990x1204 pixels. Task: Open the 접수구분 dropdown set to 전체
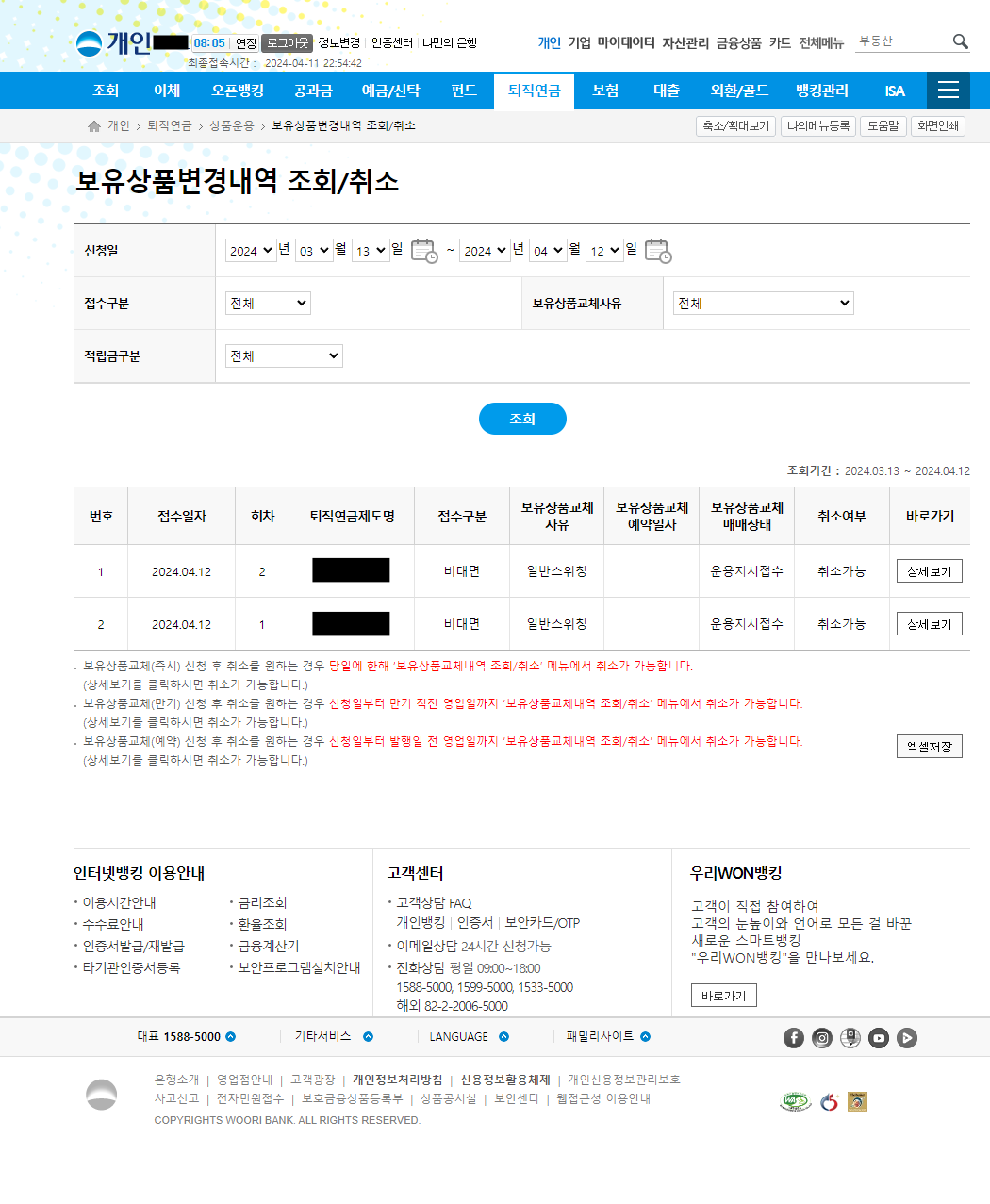(x=268, y=303)
